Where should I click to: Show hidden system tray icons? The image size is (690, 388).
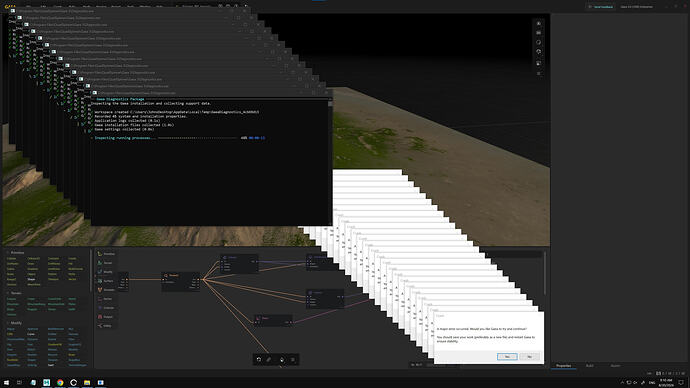coord(622,383)
